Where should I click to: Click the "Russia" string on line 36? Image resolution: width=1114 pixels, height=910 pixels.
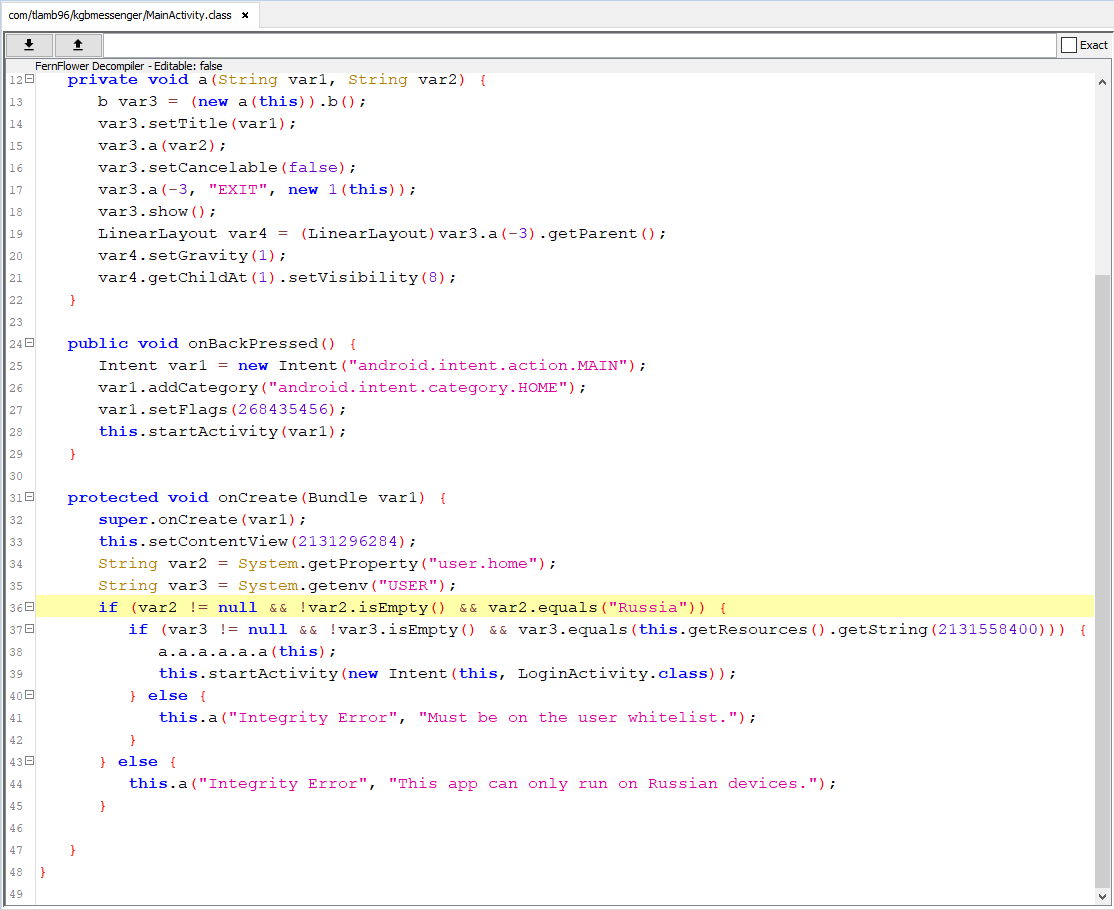[648, 607]
